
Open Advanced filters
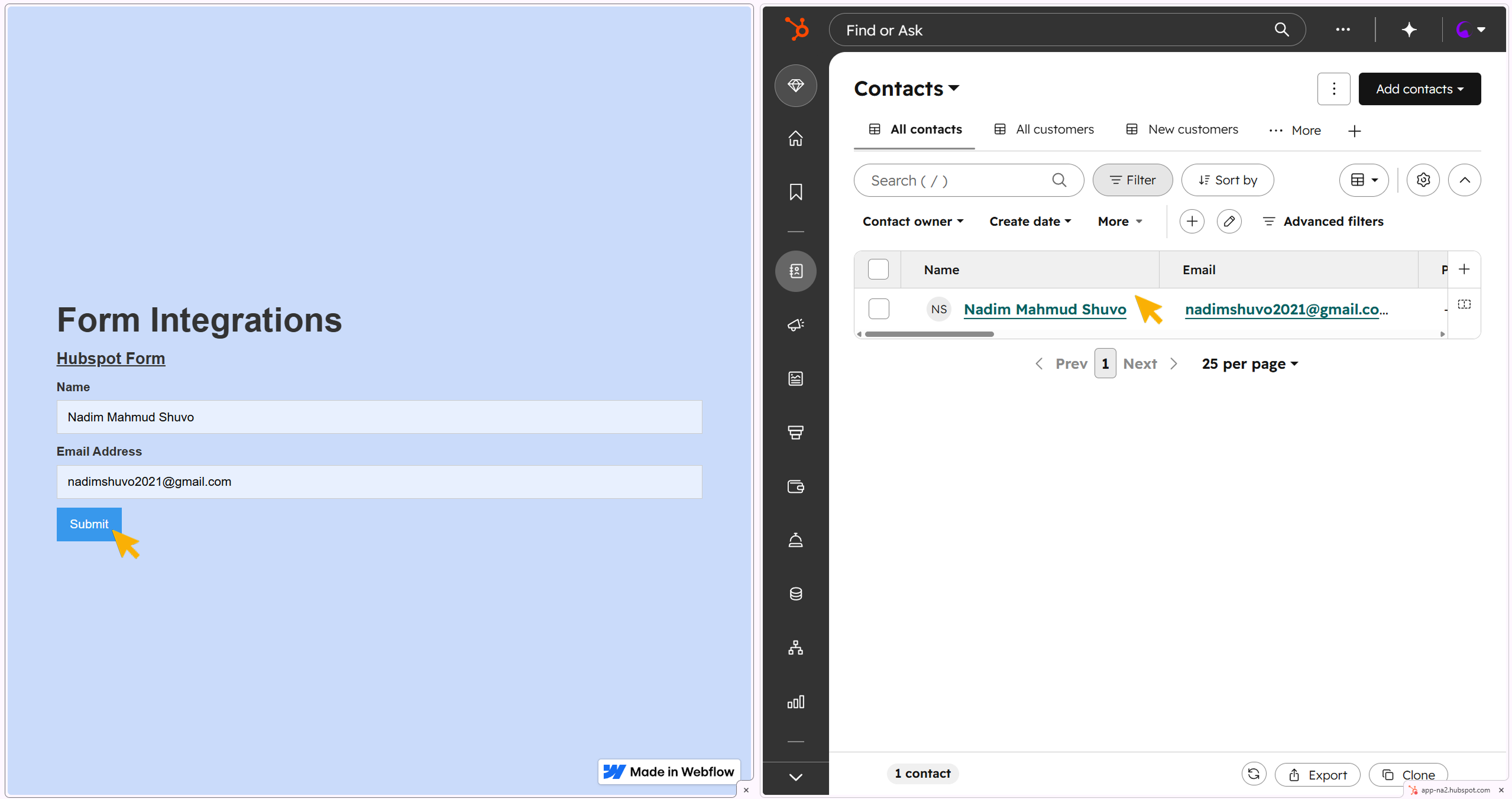pyautogui.click(x=1323, y=222)
